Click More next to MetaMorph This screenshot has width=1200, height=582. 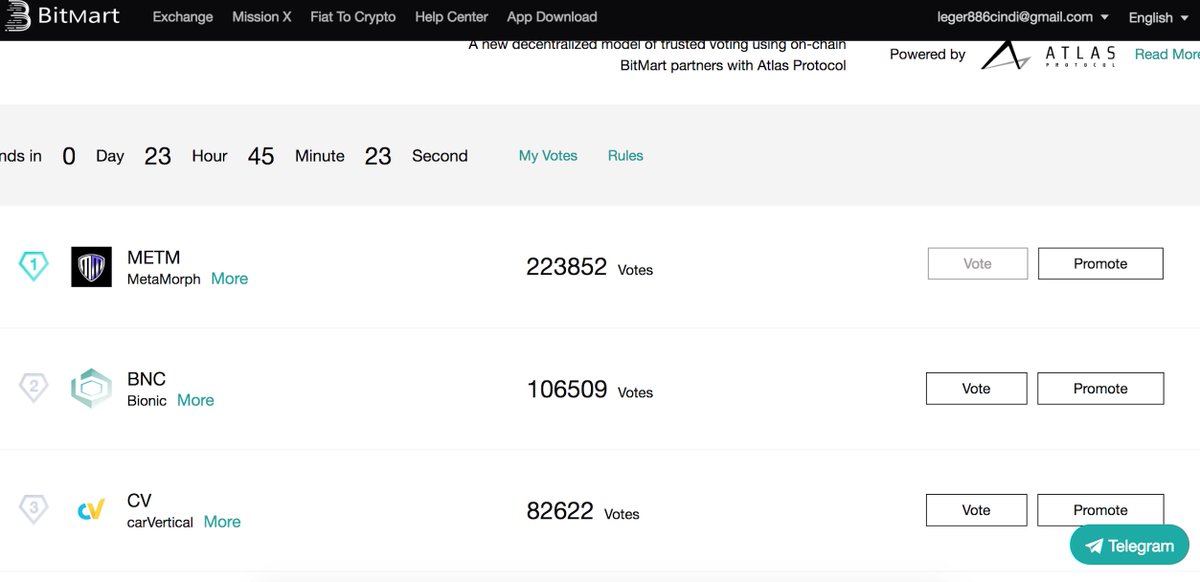229,279
